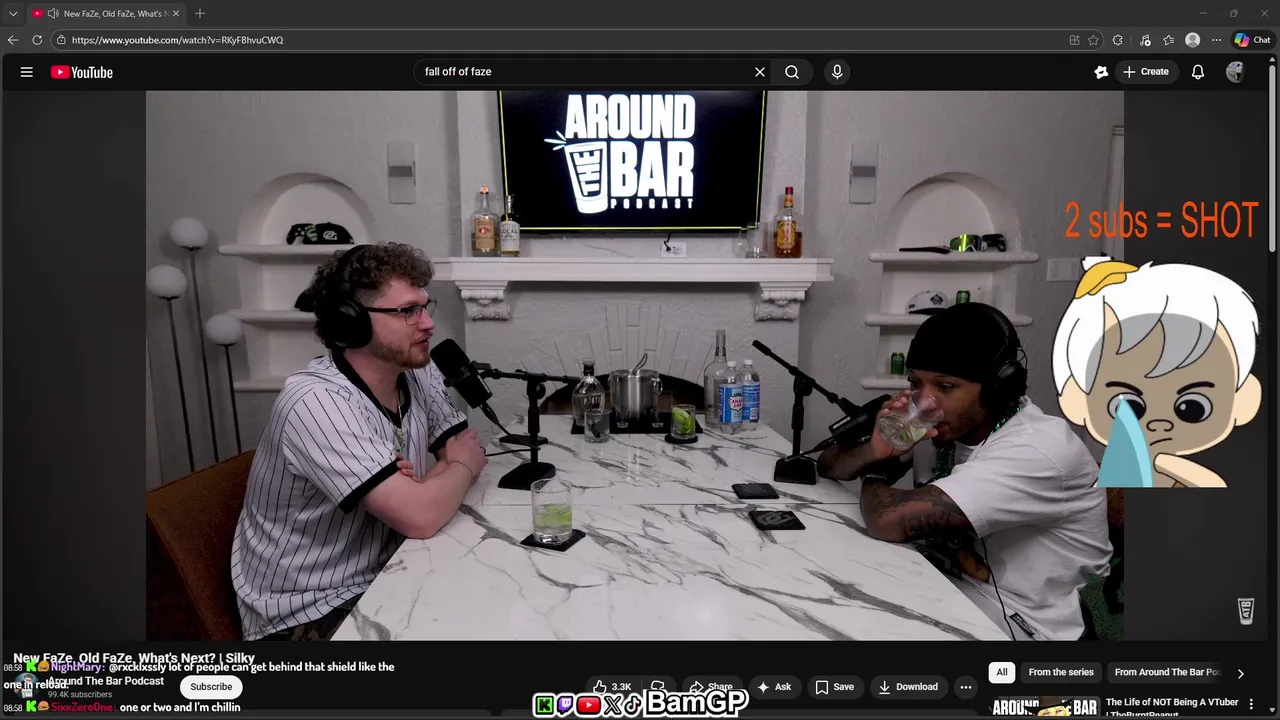Open the Copilot Chat button
This screenshot has width=1280, height=720.
point(1252,40)
